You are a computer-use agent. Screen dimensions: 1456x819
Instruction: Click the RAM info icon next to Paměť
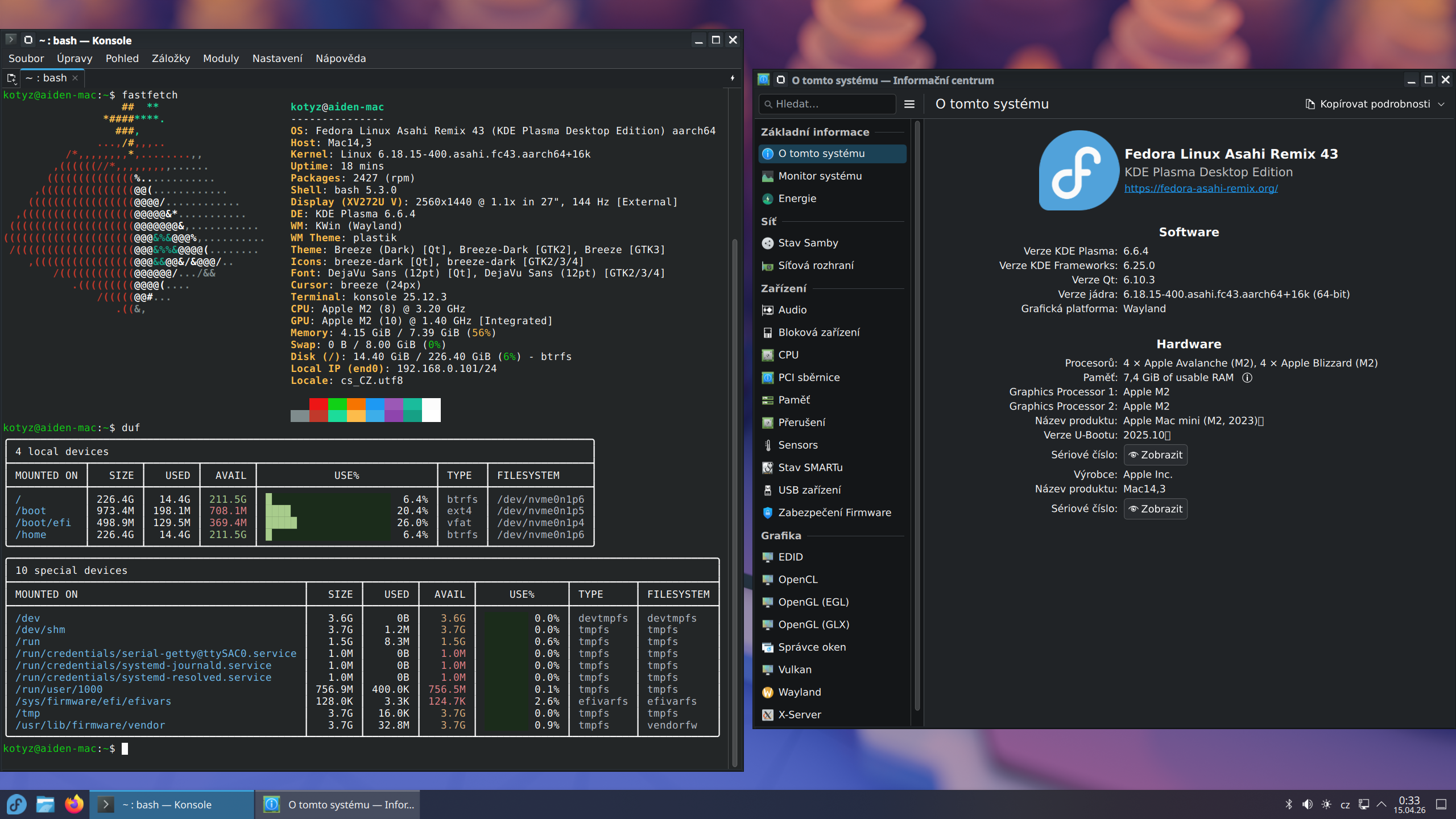(1247, 378)
